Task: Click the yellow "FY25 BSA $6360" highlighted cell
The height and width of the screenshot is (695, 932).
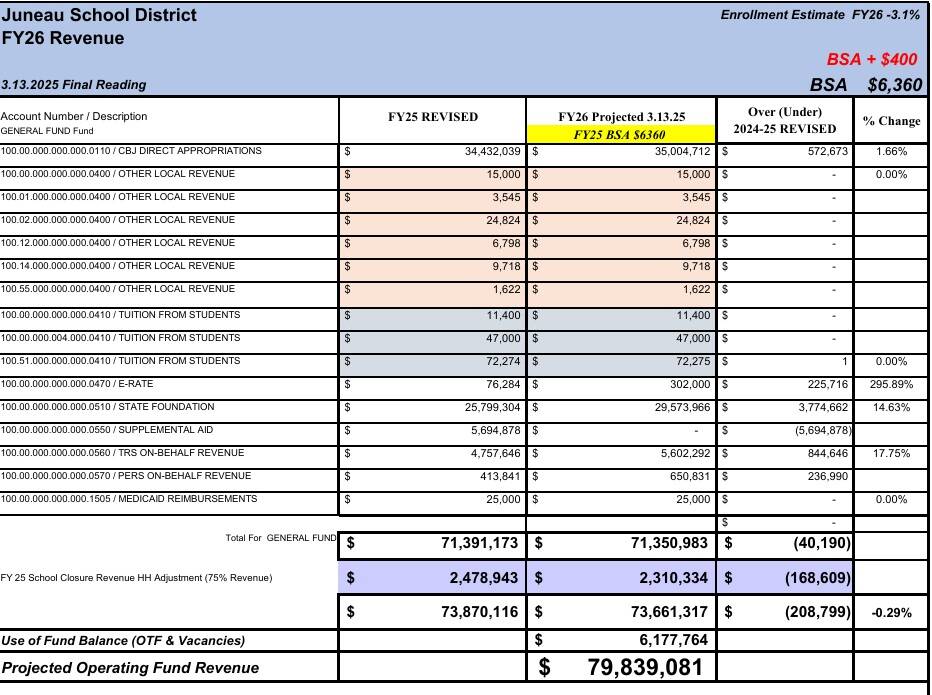Action: click(621, 134)
